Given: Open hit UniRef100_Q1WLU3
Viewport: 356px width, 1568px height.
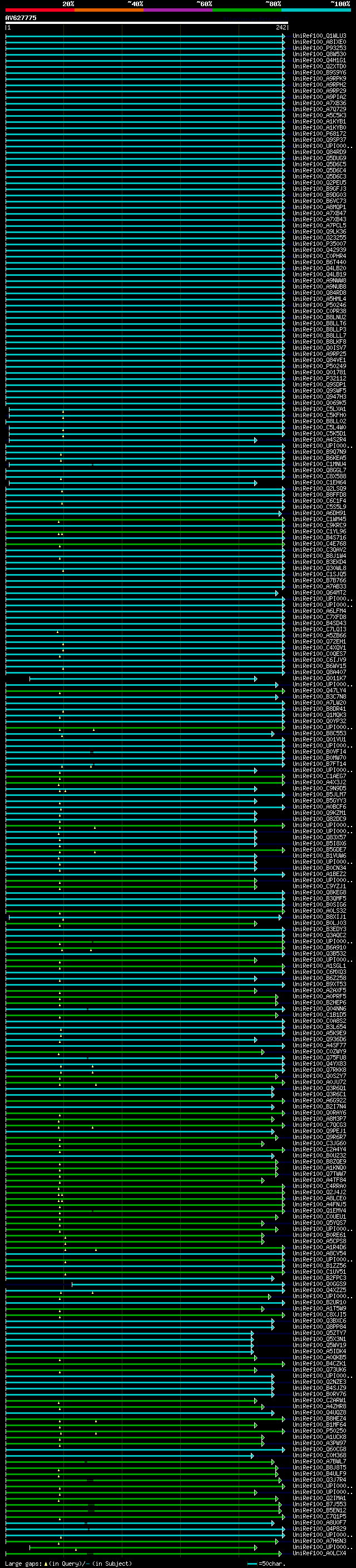Looking at the screenshot, I should click(x=319, y=36).
